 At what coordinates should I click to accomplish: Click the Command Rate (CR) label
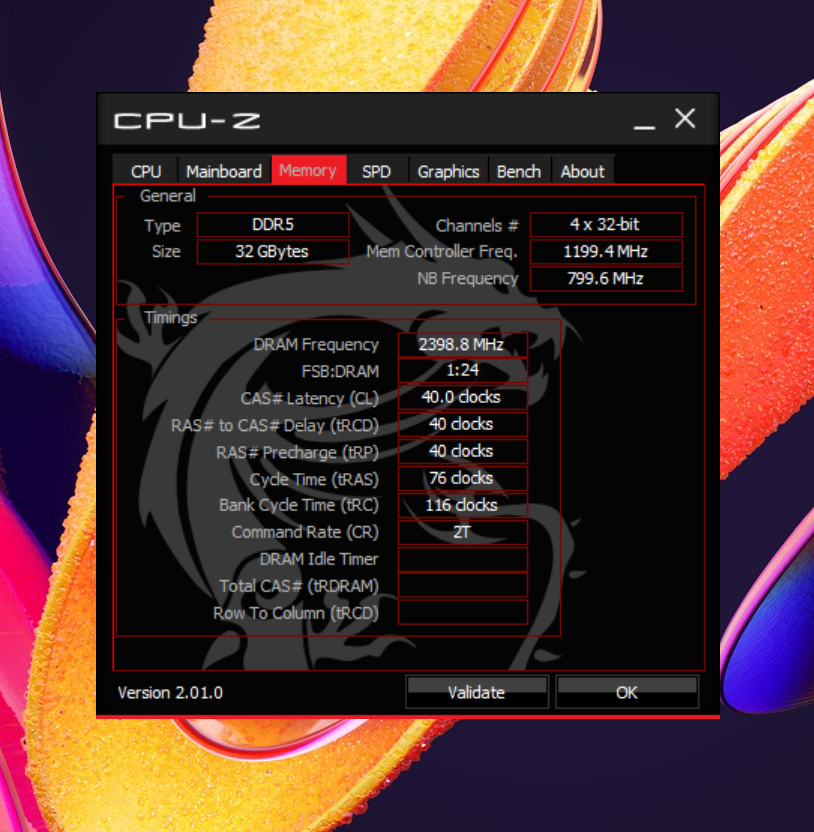[x=305, y=532]
